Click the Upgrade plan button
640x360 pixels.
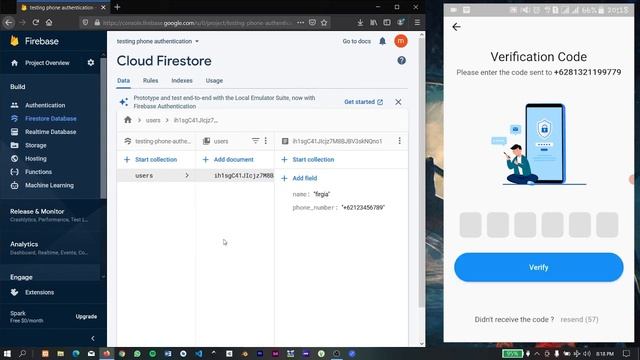[86, 317]
